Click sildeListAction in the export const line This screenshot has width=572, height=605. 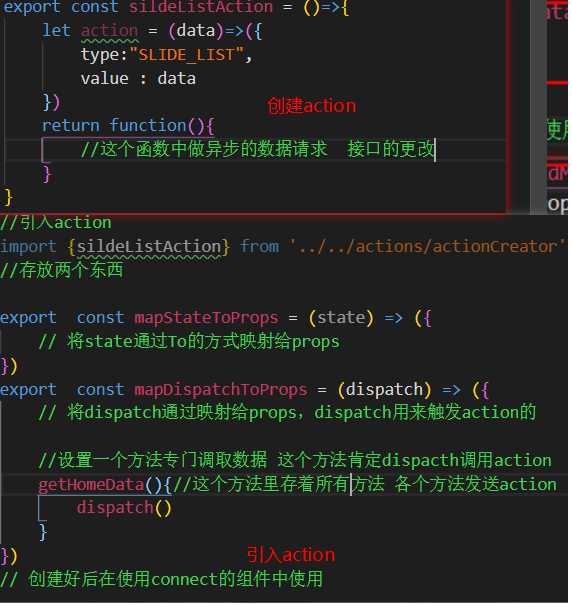[201, 7]
